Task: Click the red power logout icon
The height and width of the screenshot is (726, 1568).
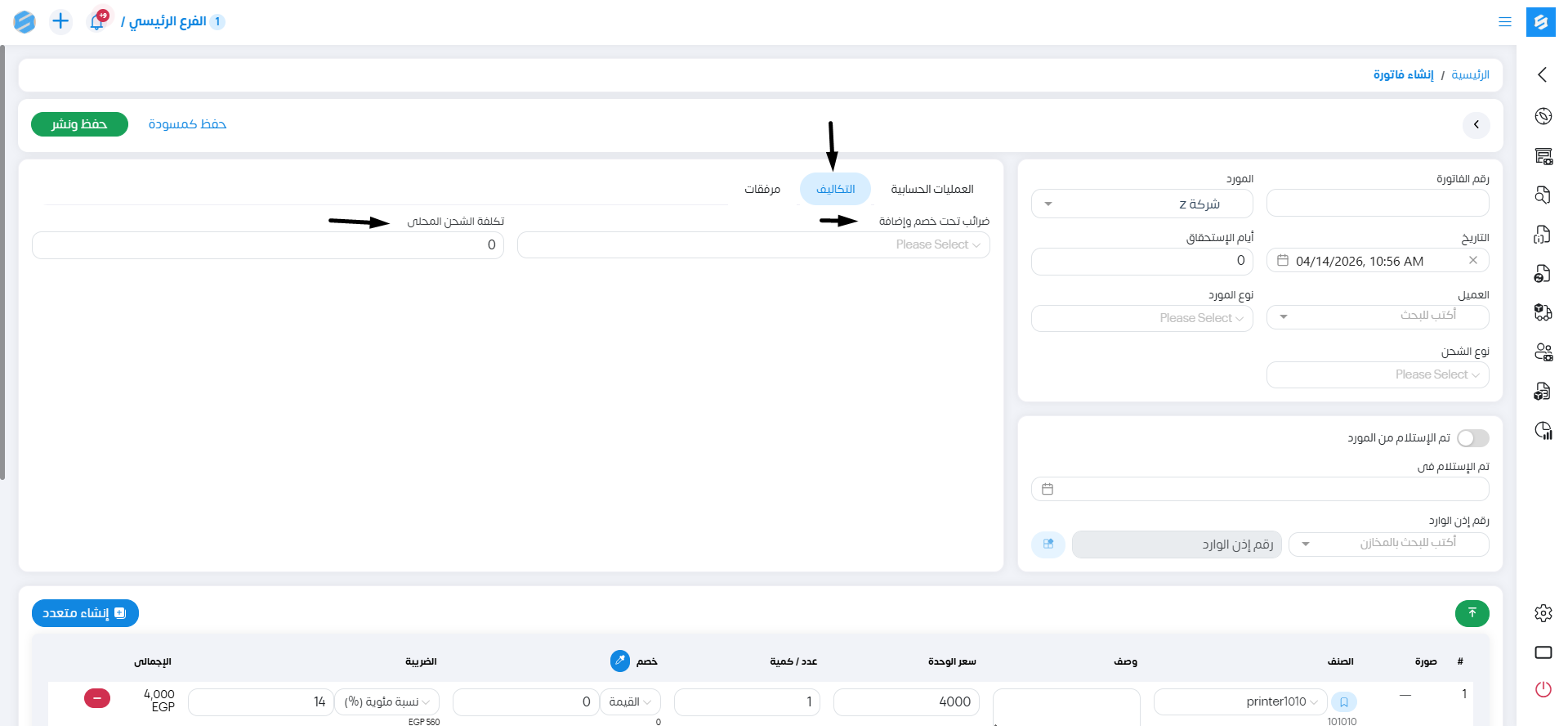Action: tap(1543, 689)
